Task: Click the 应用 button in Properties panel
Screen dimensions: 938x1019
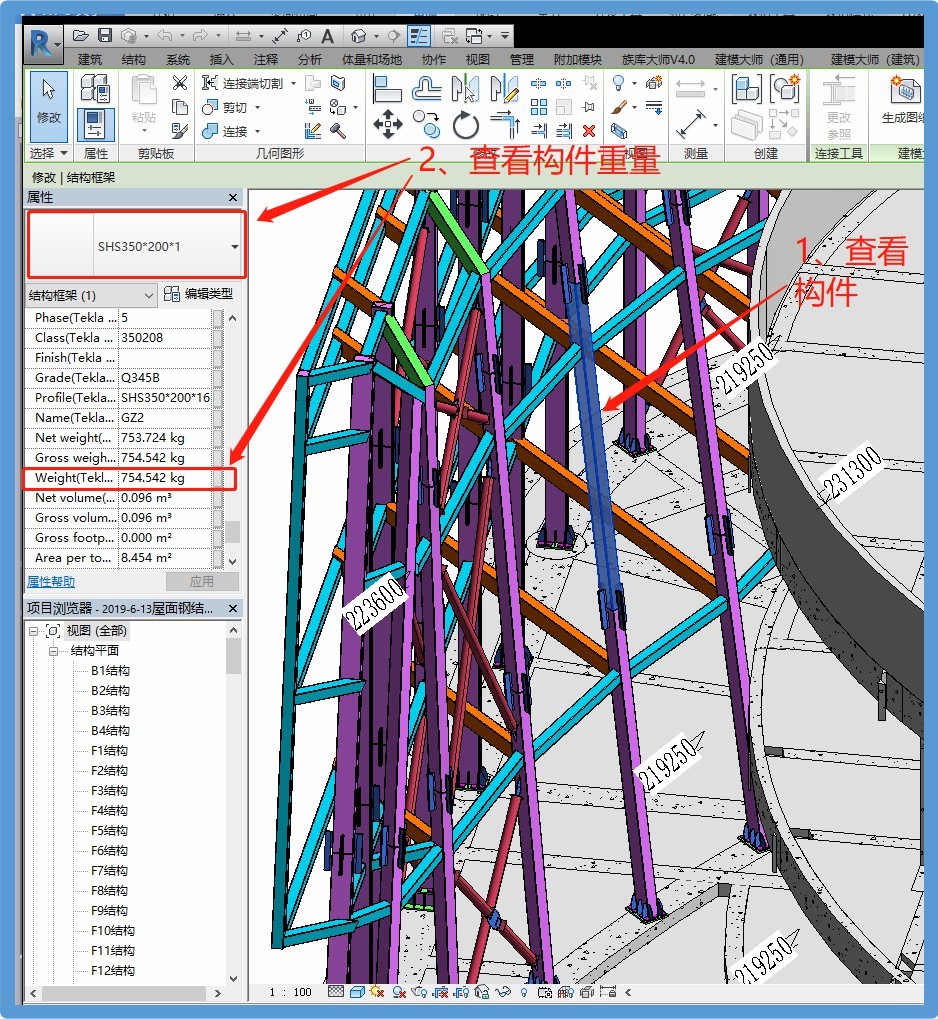Action: (x=202, y=581)
